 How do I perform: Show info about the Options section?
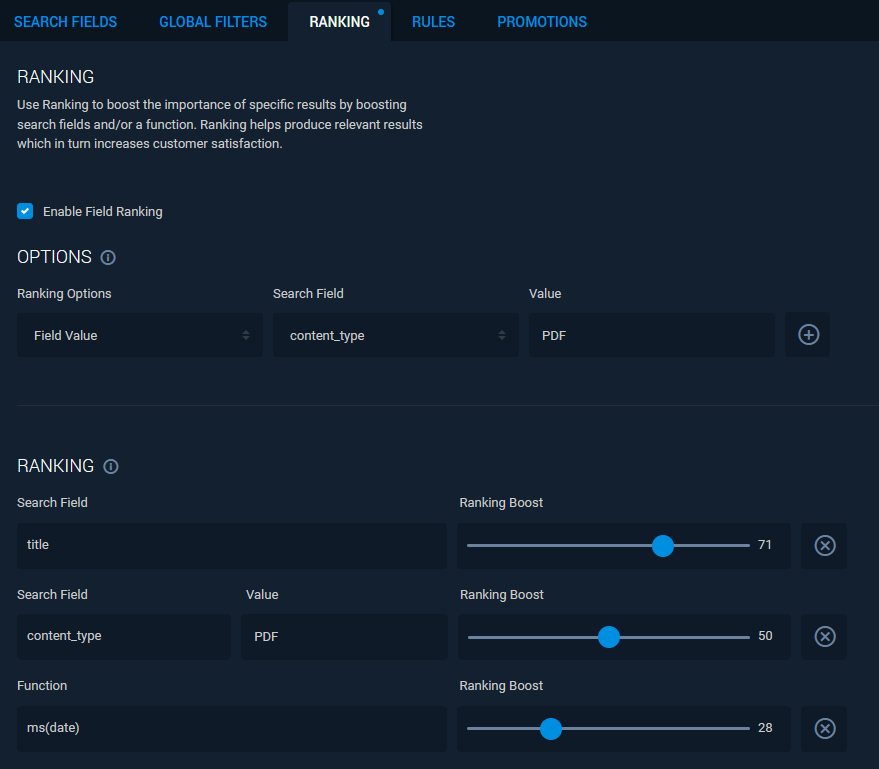[x=108, y=257]
